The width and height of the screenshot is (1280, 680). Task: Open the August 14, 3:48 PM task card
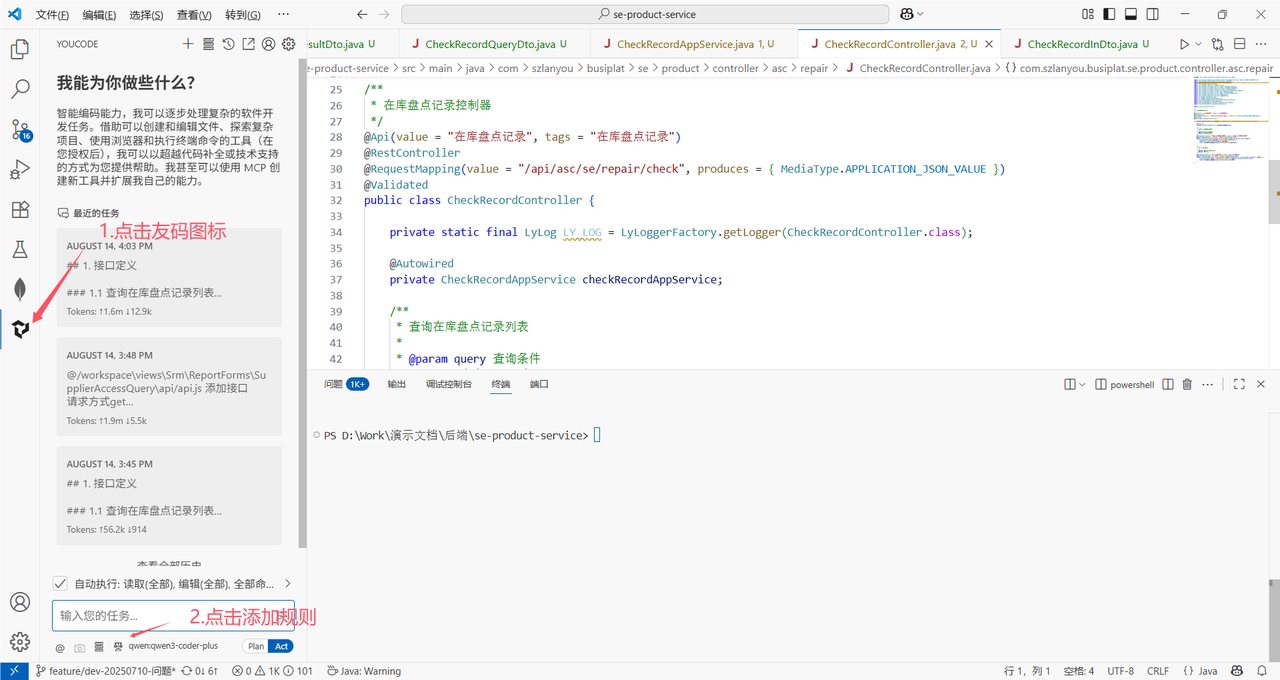tap(169, 387)
